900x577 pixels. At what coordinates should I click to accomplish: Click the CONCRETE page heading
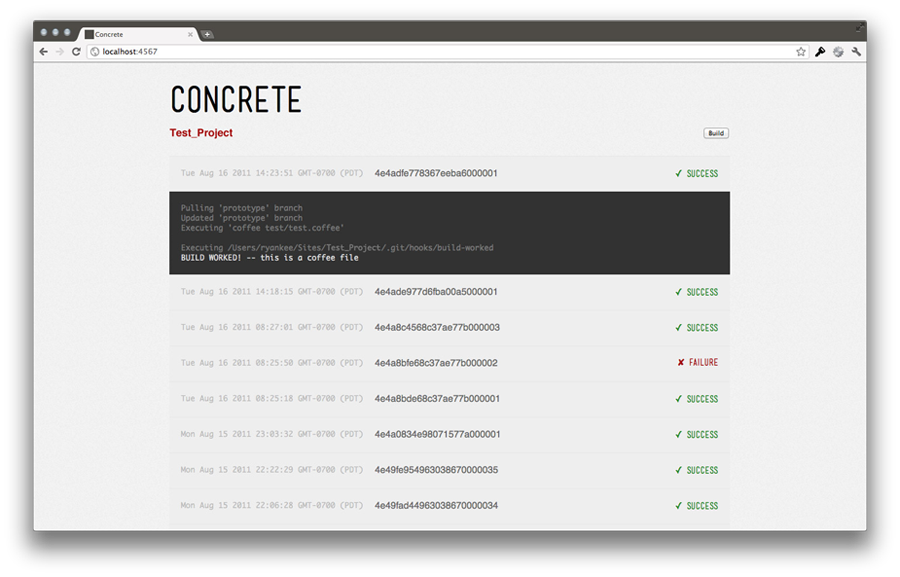[x=235, y=100]
